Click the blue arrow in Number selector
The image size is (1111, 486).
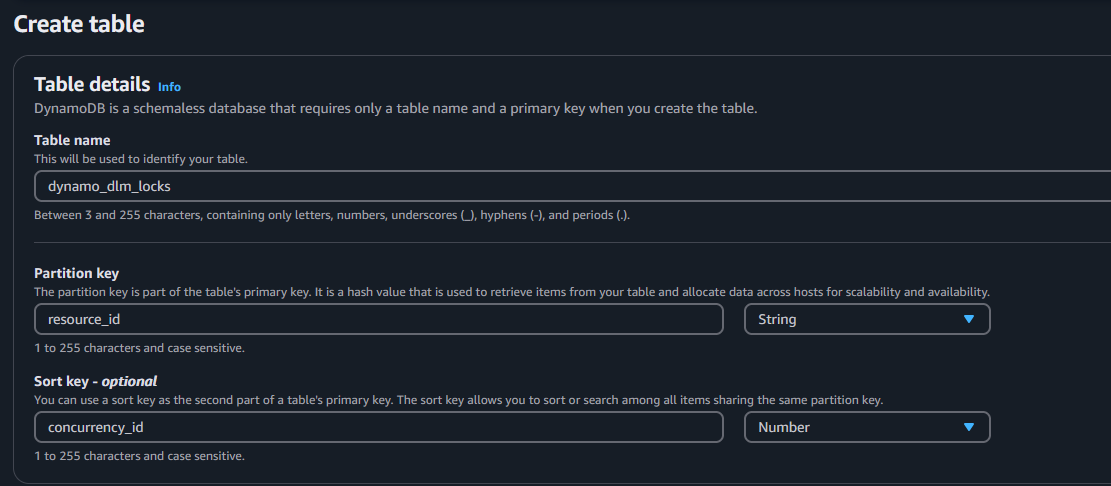click(968, 427)
